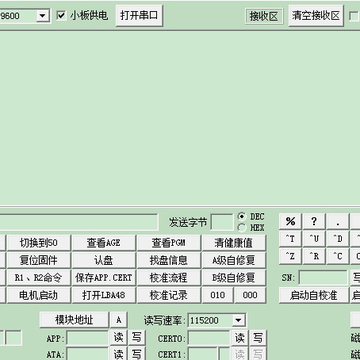This screenshot has height=360, width=360.
Task: Click the 发送字节 input box
Action: pos(221,222)
